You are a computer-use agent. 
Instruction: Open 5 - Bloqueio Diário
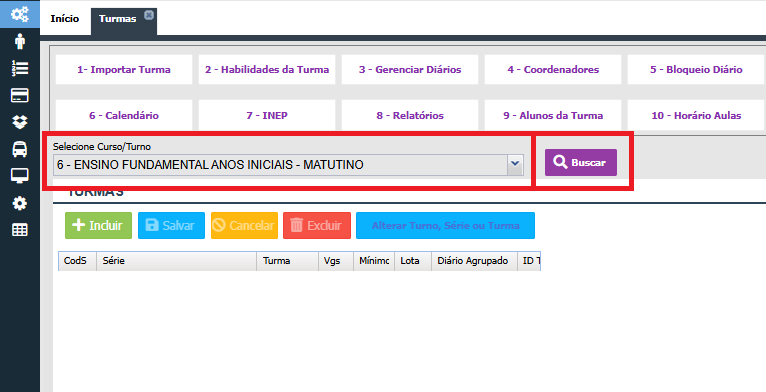(696, 69)
